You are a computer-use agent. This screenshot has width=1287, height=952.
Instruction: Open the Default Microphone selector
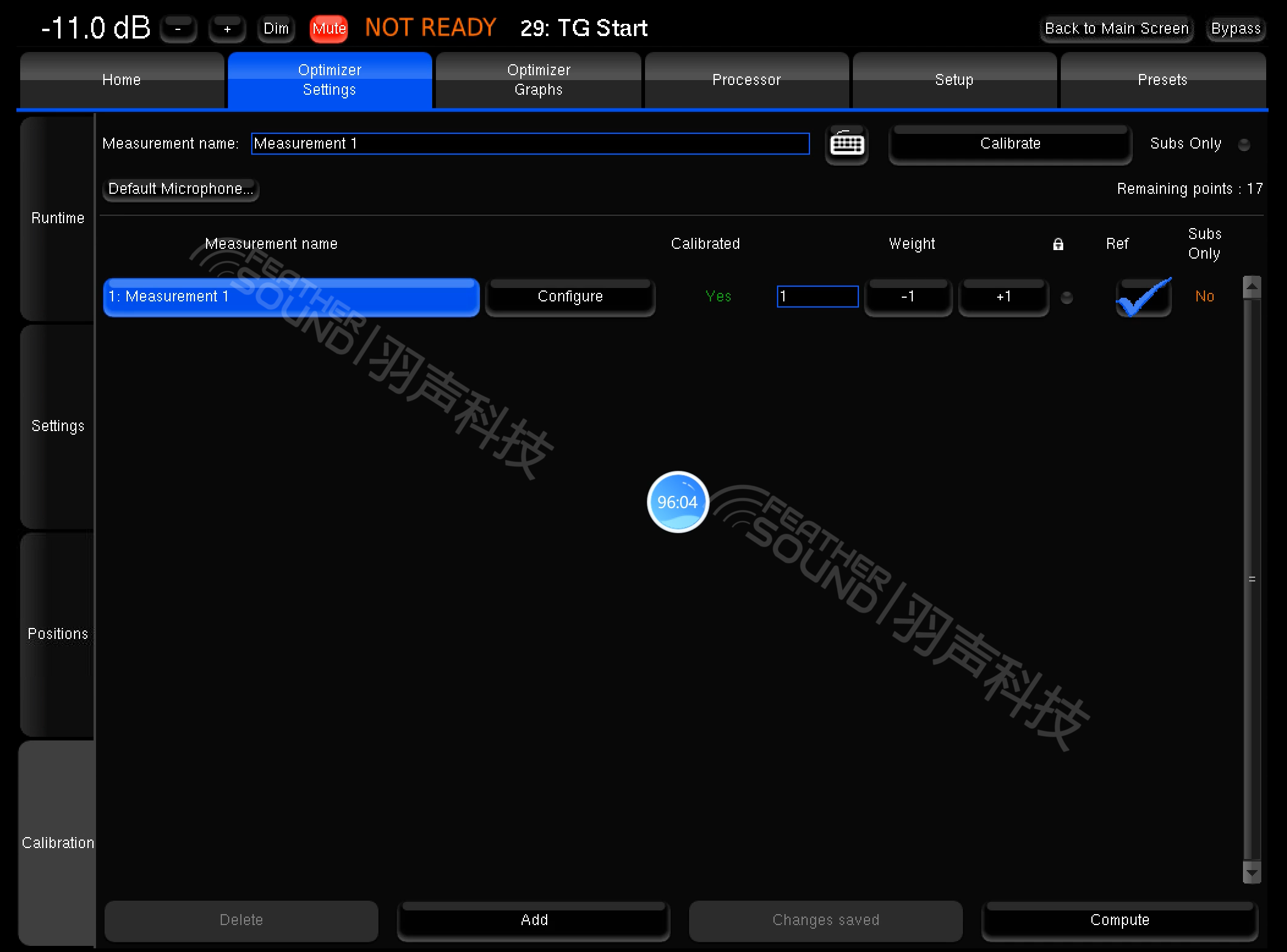click(x=180, y=189)
